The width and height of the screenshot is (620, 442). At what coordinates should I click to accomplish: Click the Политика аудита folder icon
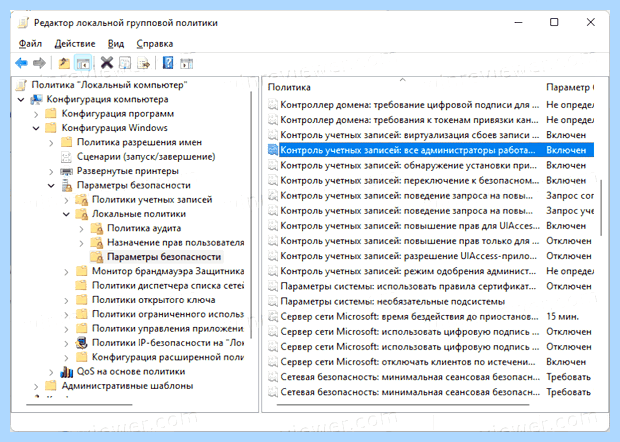(x=96, y=229)
